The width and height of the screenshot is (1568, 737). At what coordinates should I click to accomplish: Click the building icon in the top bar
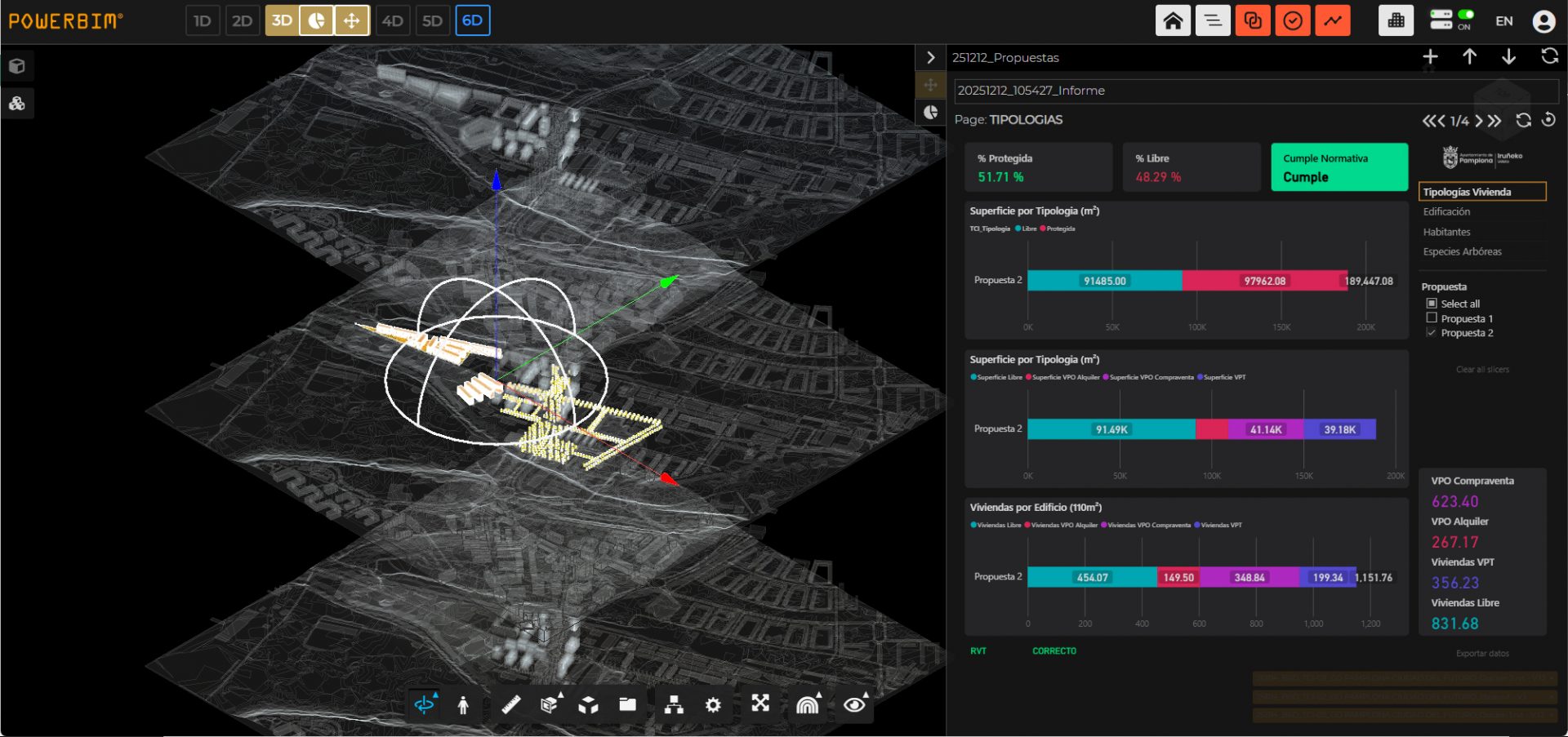click(1396, 20)
